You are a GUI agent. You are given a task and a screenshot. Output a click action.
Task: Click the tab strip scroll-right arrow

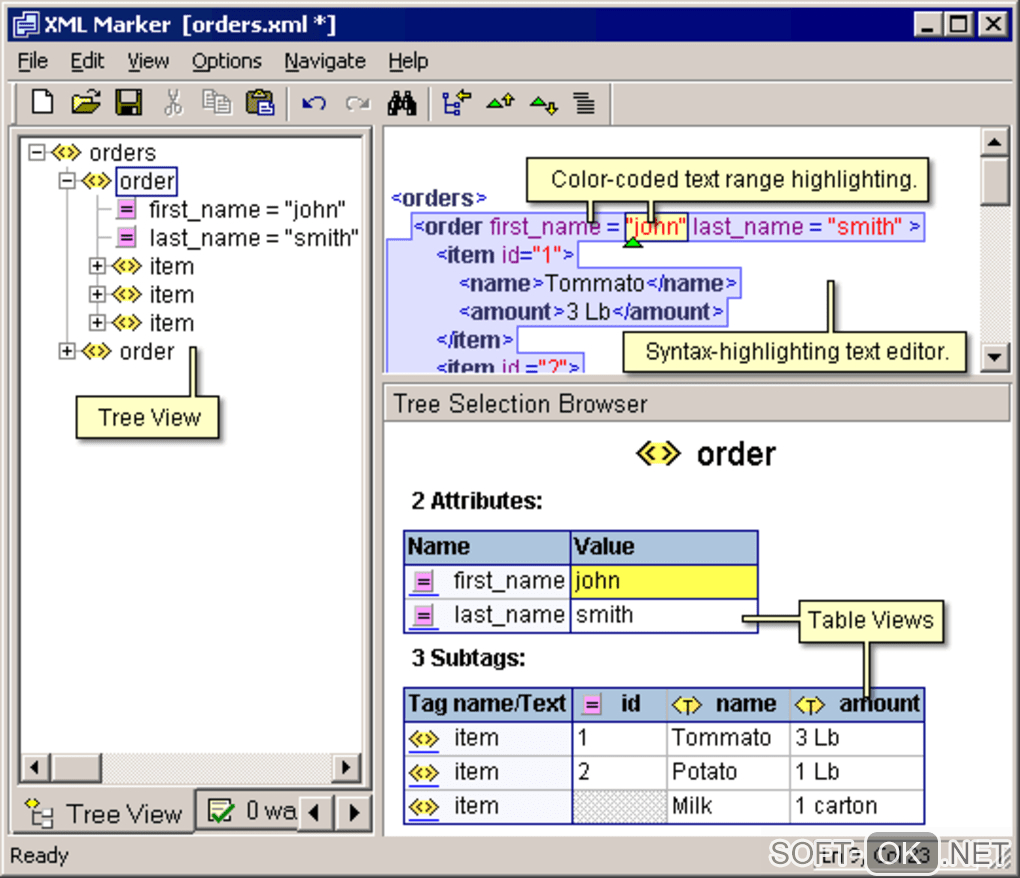coord(353,812)
